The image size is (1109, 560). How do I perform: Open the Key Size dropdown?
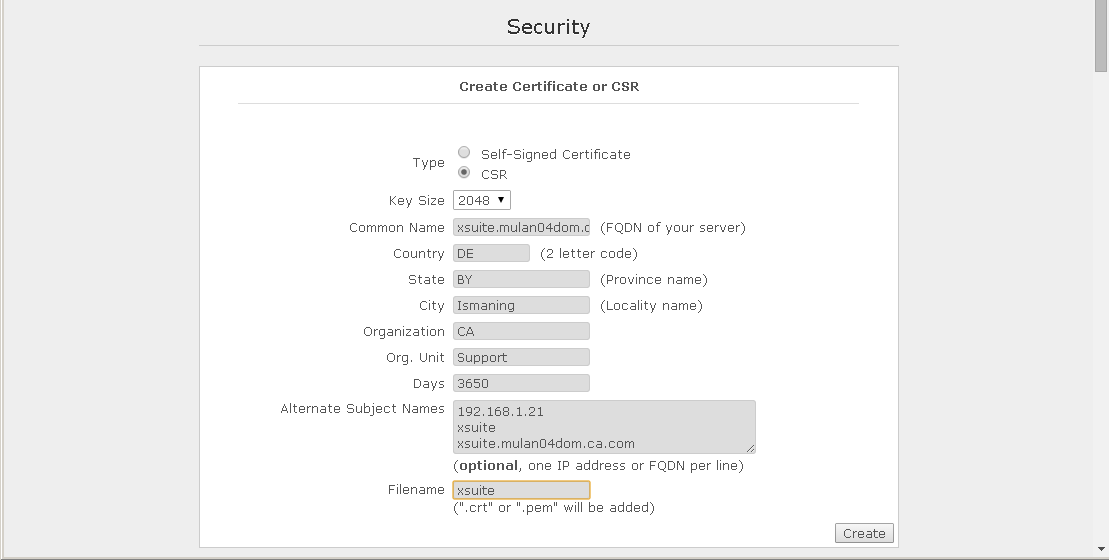pos(482,200)
